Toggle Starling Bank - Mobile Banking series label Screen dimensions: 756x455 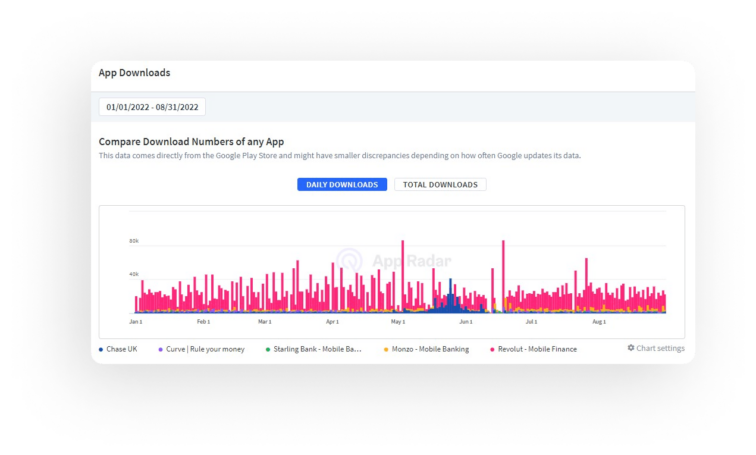(x=316, y=349)
